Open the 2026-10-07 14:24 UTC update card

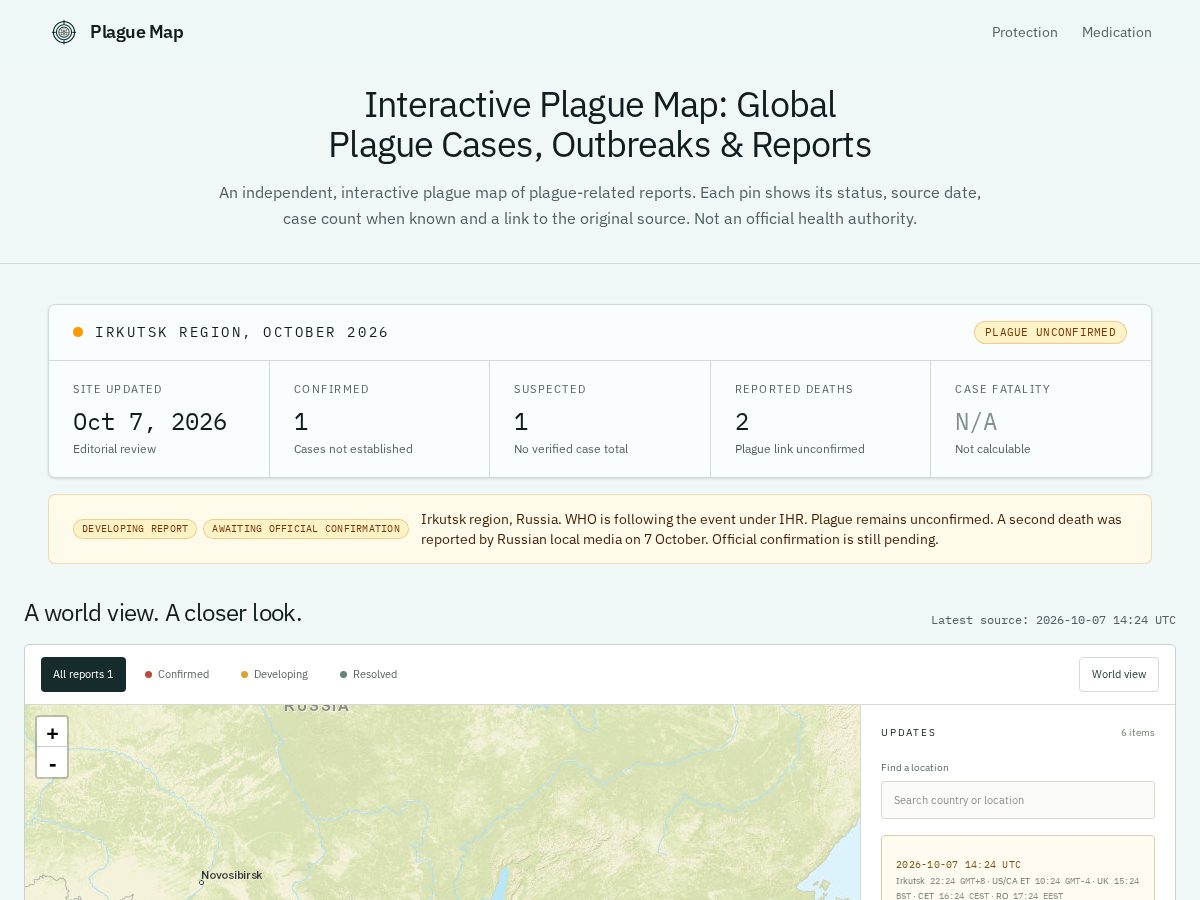(1017, 868)
